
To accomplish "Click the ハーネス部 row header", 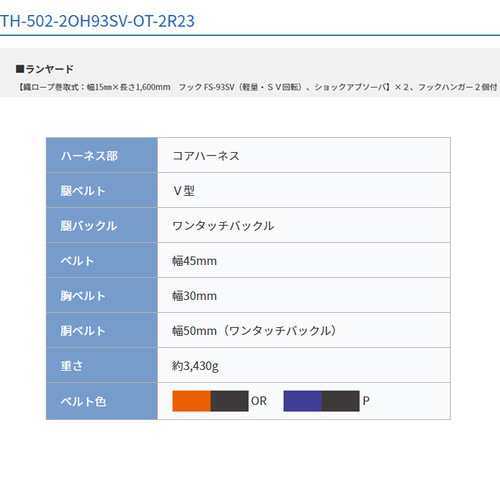I will point(102,155).
